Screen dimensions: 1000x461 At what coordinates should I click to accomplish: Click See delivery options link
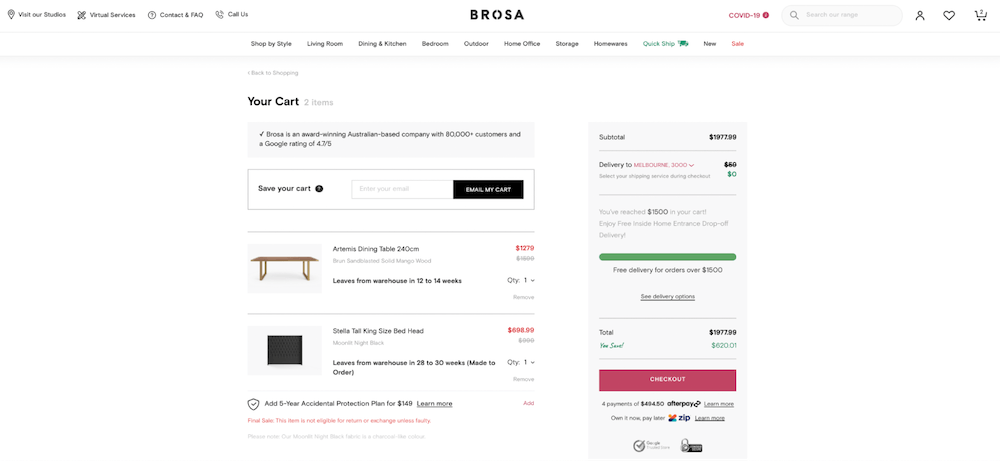tap(667, 296)
